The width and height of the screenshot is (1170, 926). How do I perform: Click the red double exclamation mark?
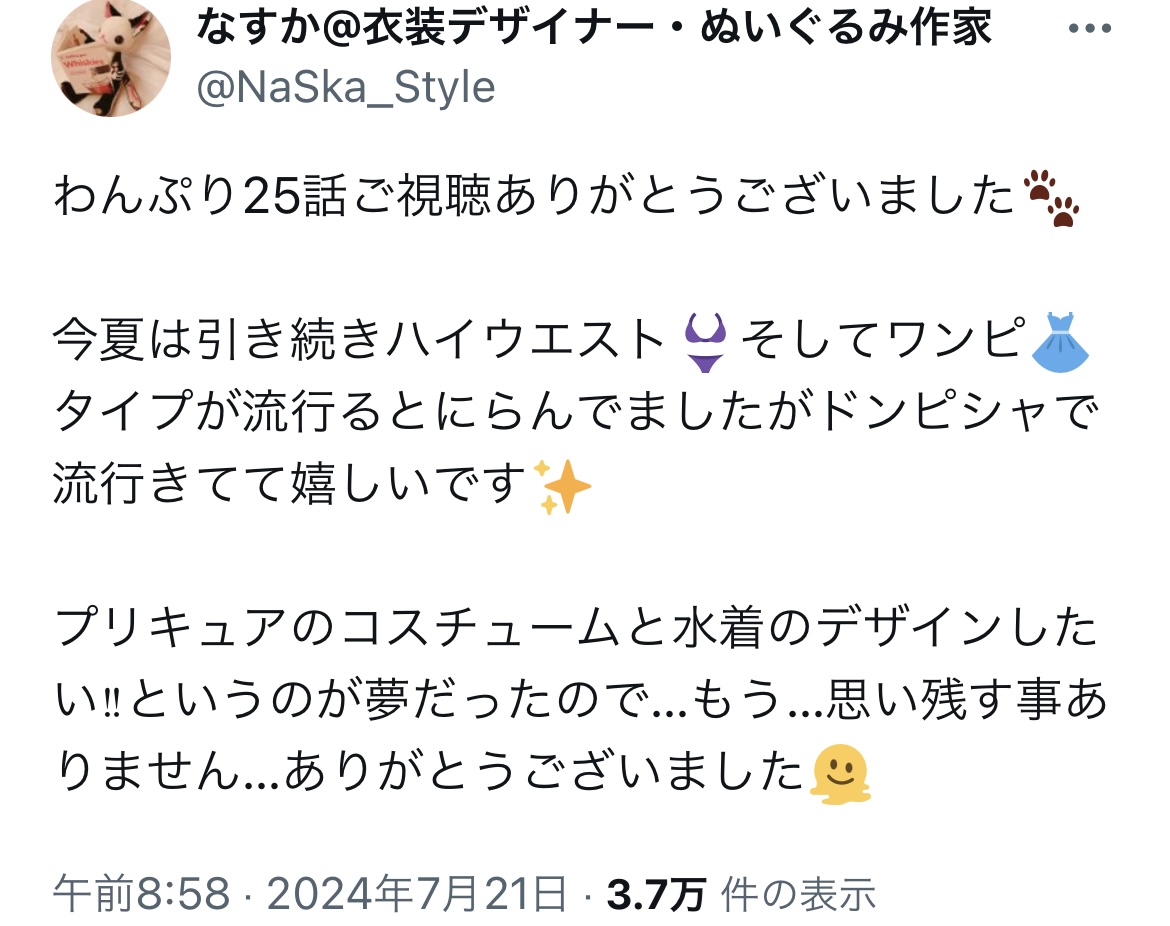[x=111, y=703]
